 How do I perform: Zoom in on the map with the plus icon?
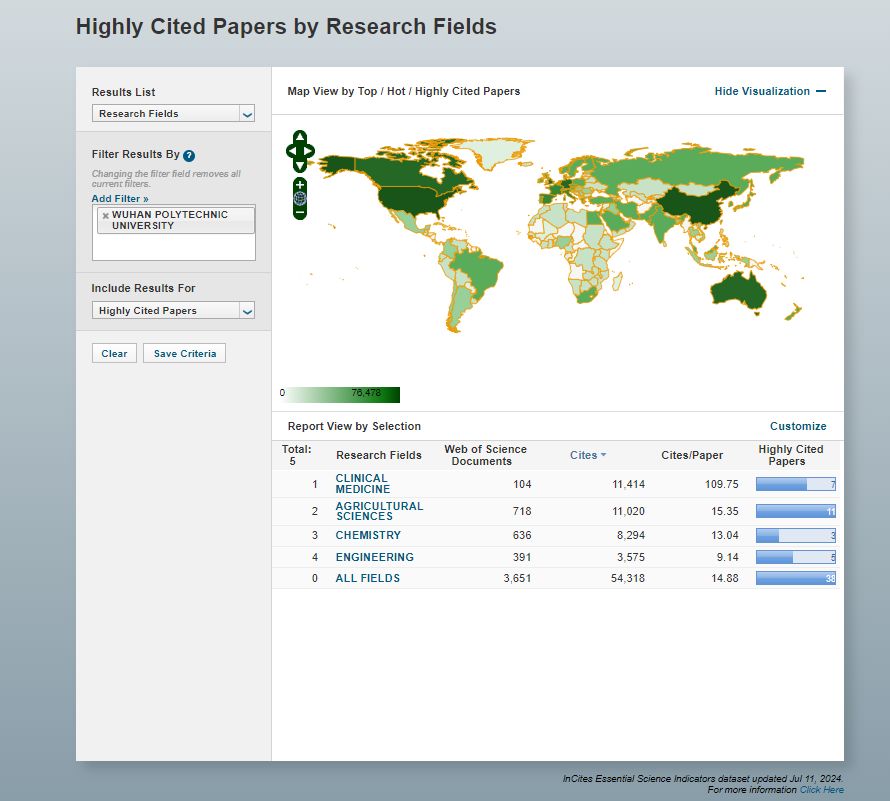[x=300, y=185]
